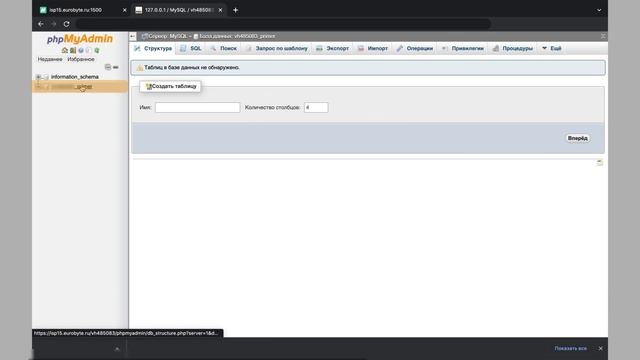640x360 pixels.
Task: Go back with the browser back arrow
Action: click(x=40, y=24)
